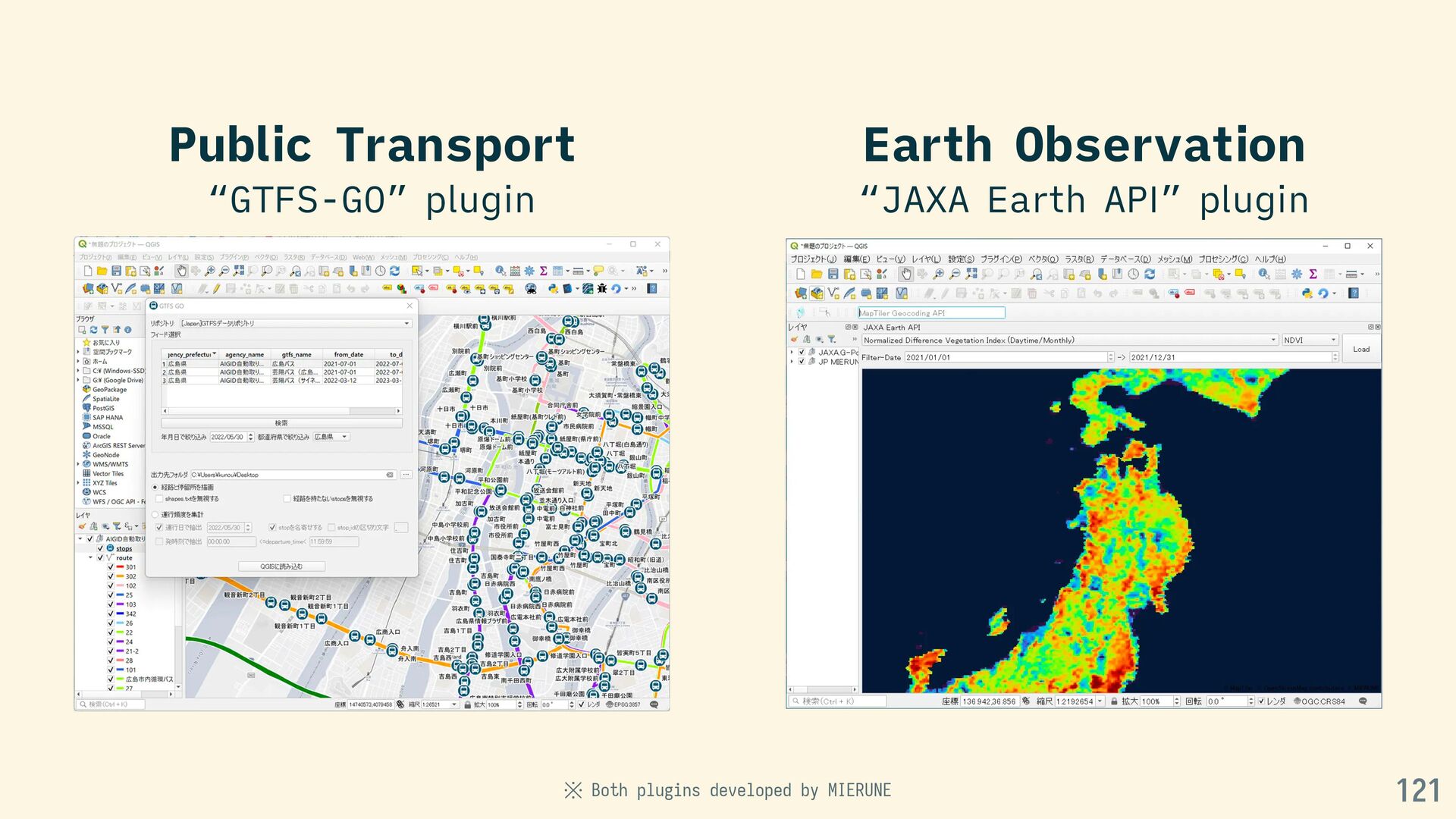Viewport: 1456px width, 819px height.
Task: Click the Pan Map hand tool in right QGIS
Action: pos(905,275)
